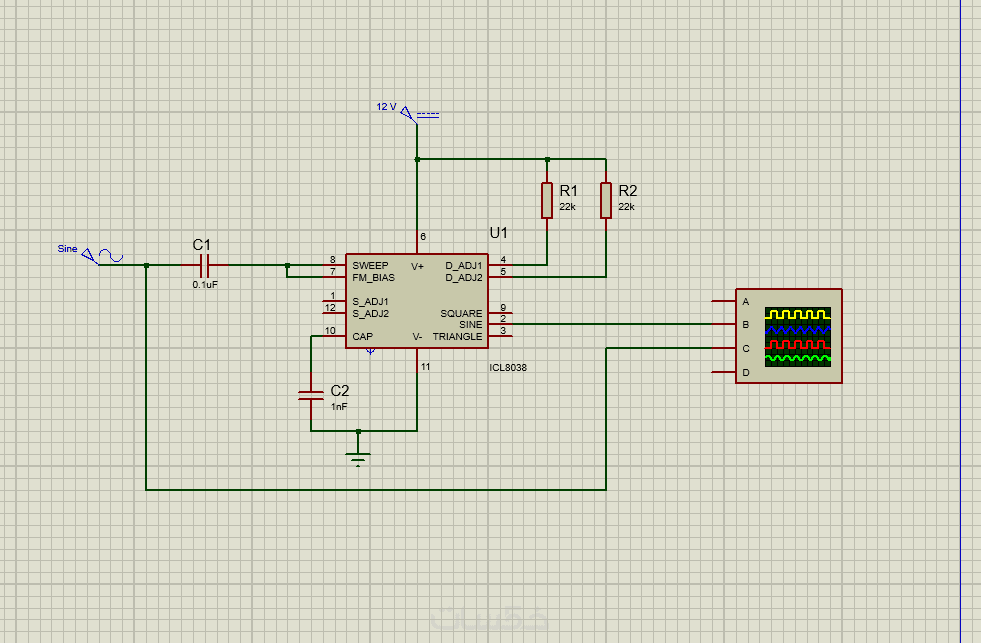Select the 1nF value label
The height and width of the screenshot is (643, 981).
[339, 407]
